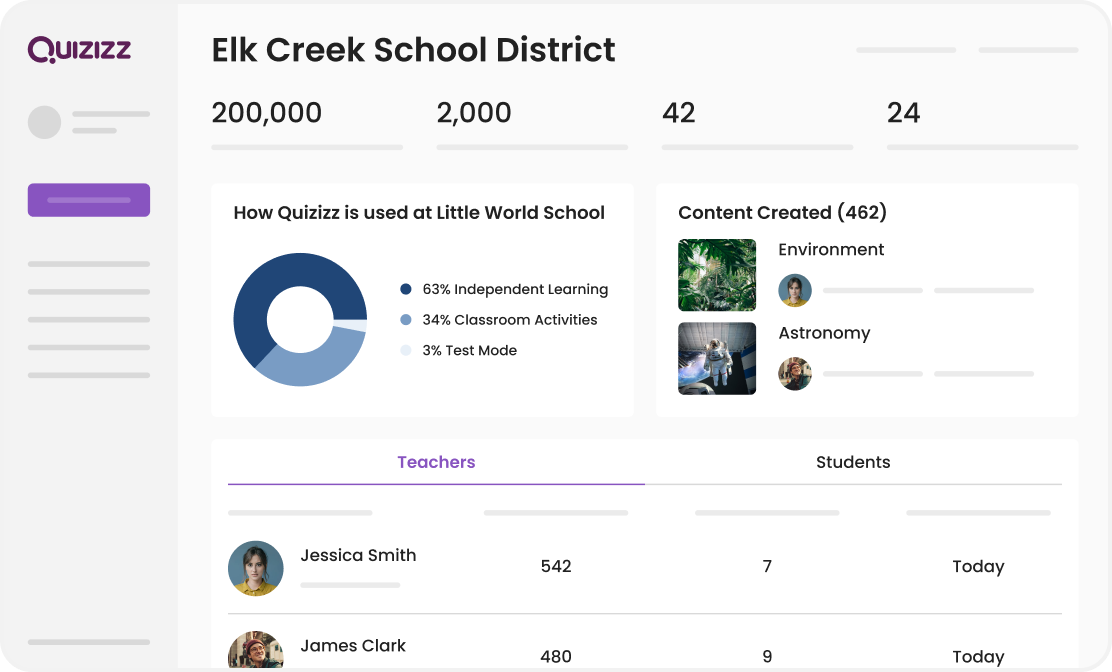Open James Clark's teacher name link
This screenshot has width=1112, height=672.
[x=353, y=645]
